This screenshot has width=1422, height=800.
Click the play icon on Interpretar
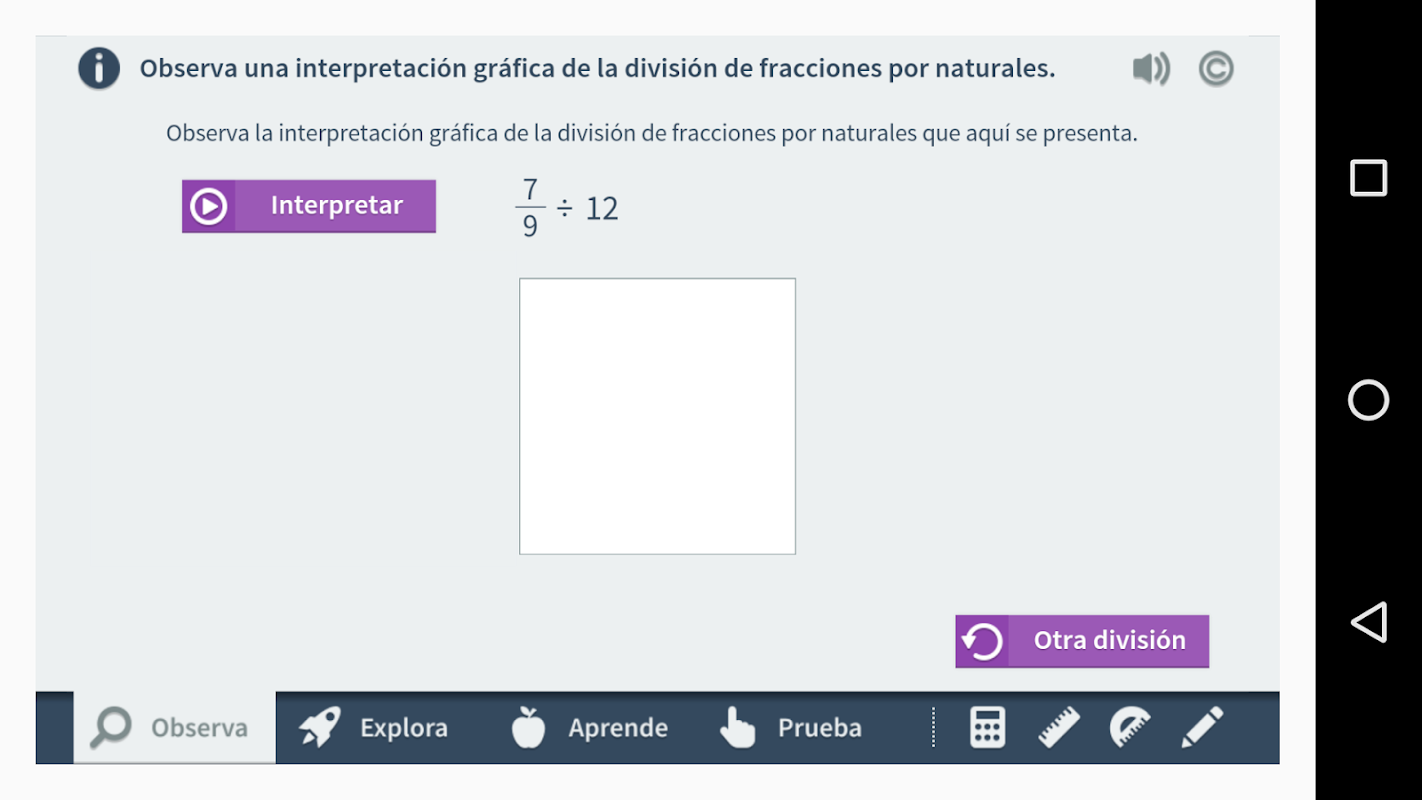click(209, 206)
